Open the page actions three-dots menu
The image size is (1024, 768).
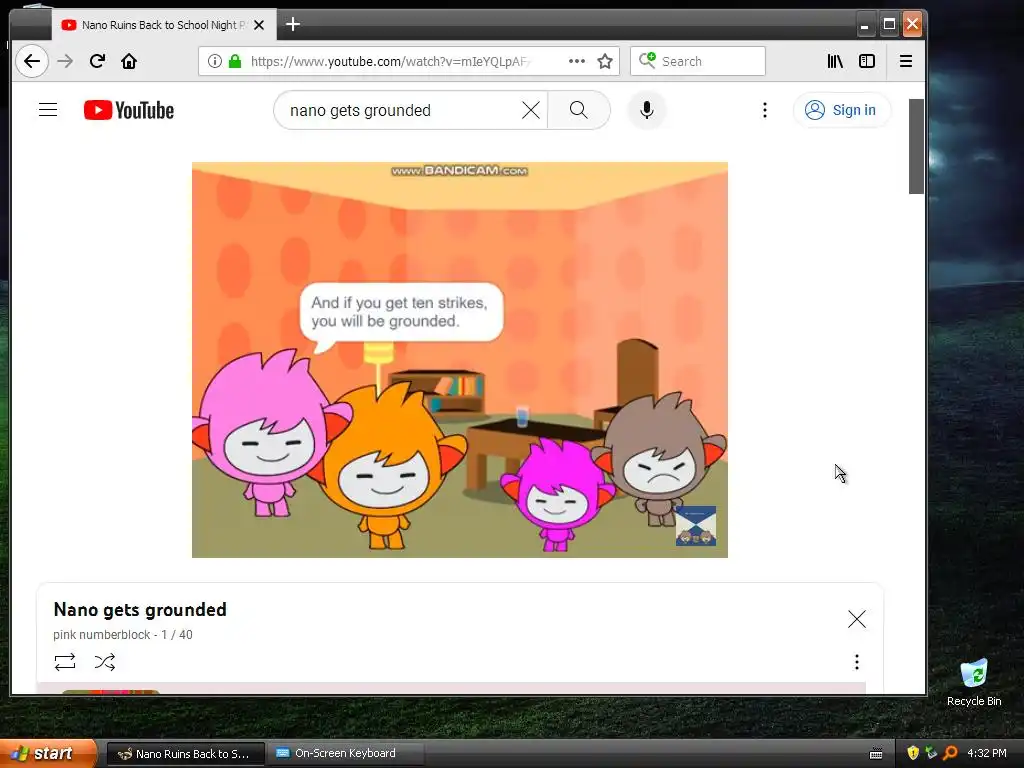pyautogui.click(x=577, y=61)
